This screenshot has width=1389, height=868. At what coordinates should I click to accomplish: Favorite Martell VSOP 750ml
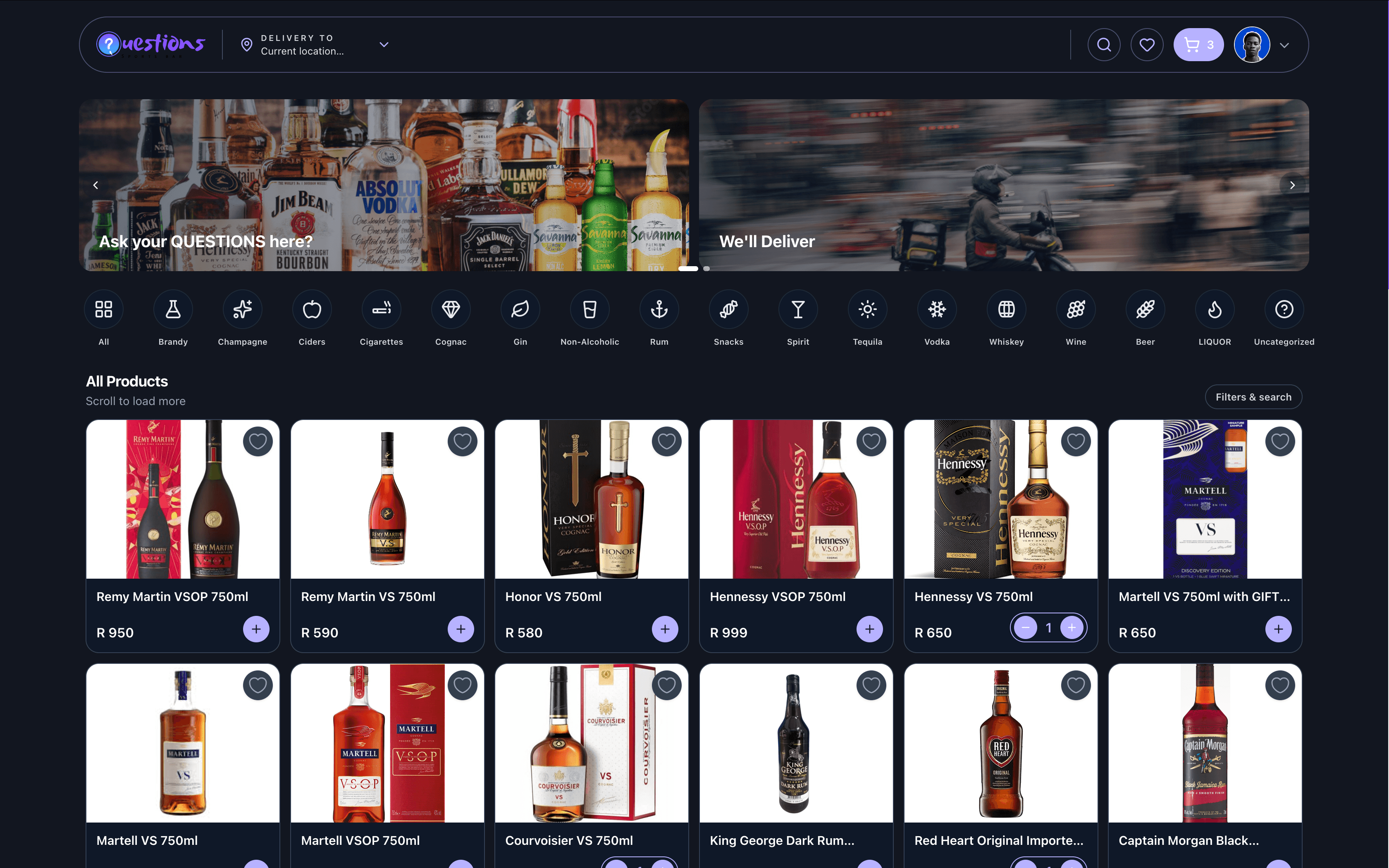point(463,685)
